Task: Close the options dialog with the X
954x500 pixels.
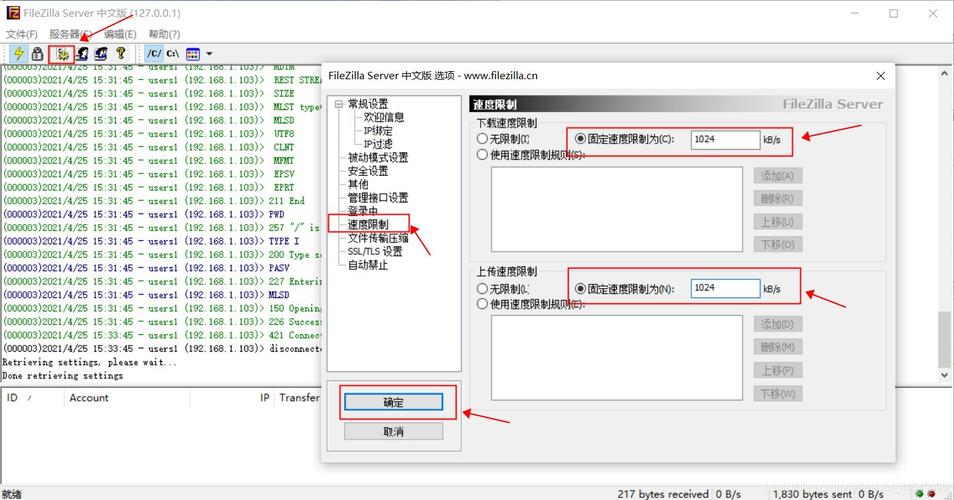Action: [880, 76]
